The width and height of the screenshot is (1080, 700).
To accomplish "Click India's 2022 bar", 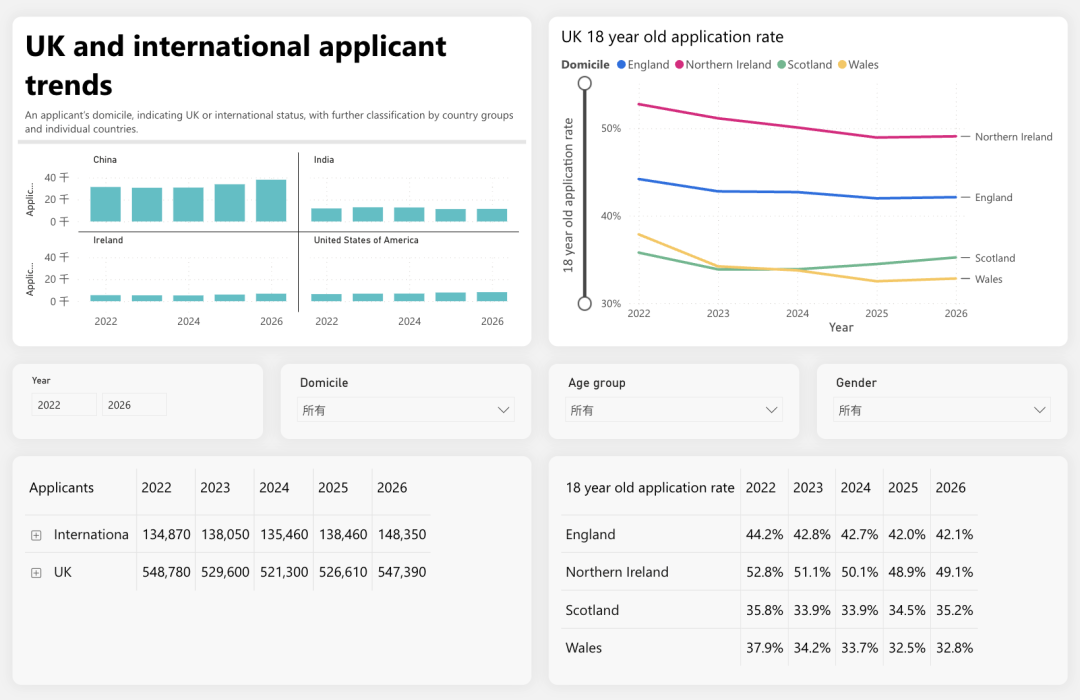I will pos(326,215).
